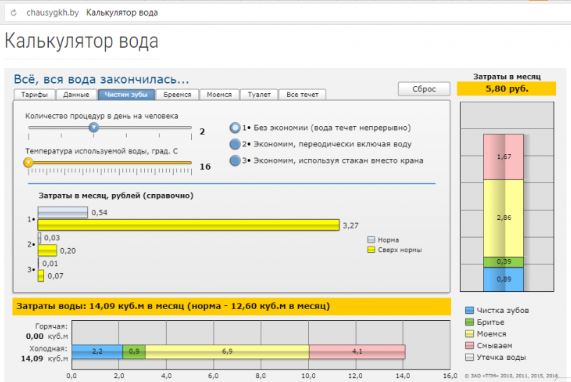
Task: Click the Сверх нормы legend swatch
Action: 371,250
